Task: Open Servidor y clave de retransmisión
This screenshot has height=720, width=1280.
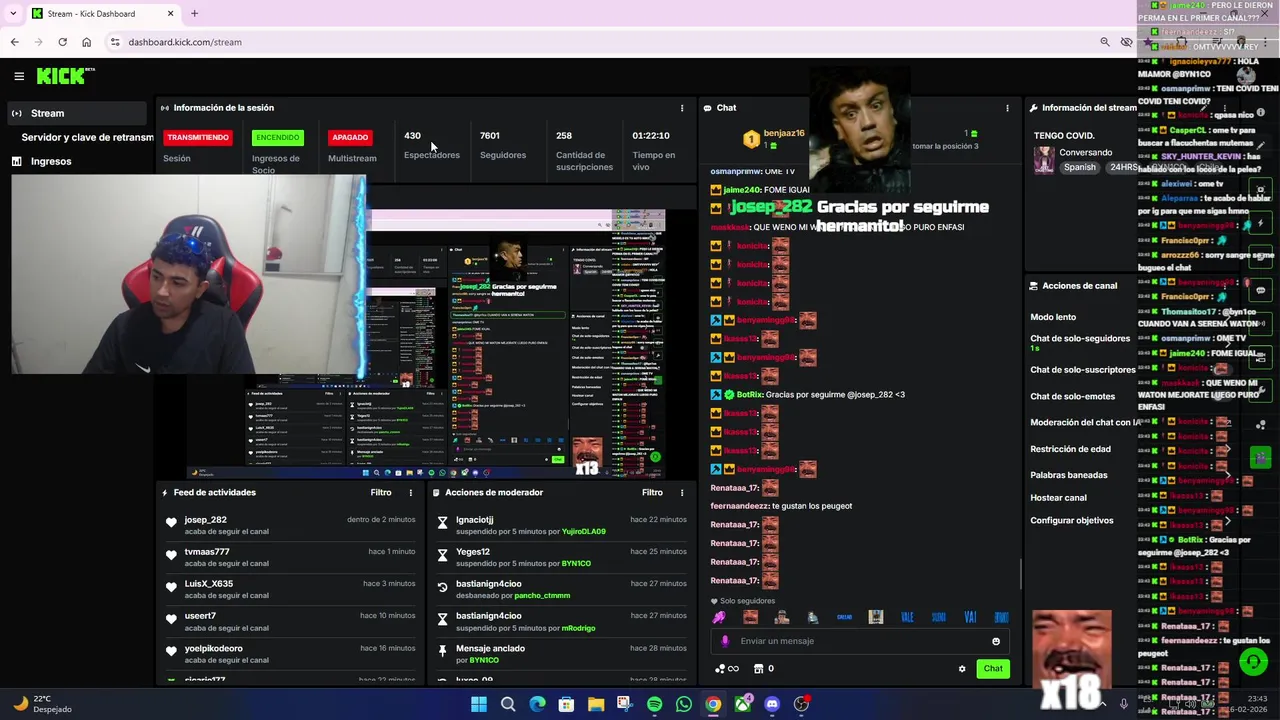Action: click(x=88, y=137)
